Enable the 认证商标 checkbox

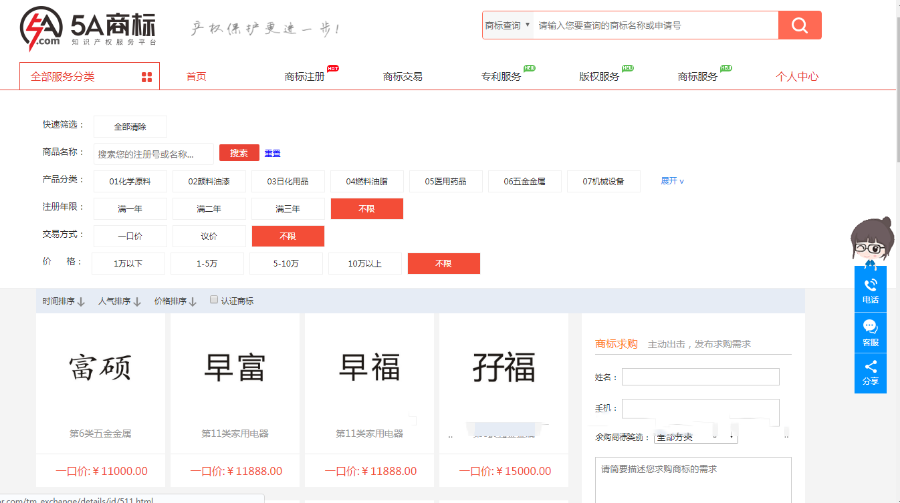coord(214,300)
